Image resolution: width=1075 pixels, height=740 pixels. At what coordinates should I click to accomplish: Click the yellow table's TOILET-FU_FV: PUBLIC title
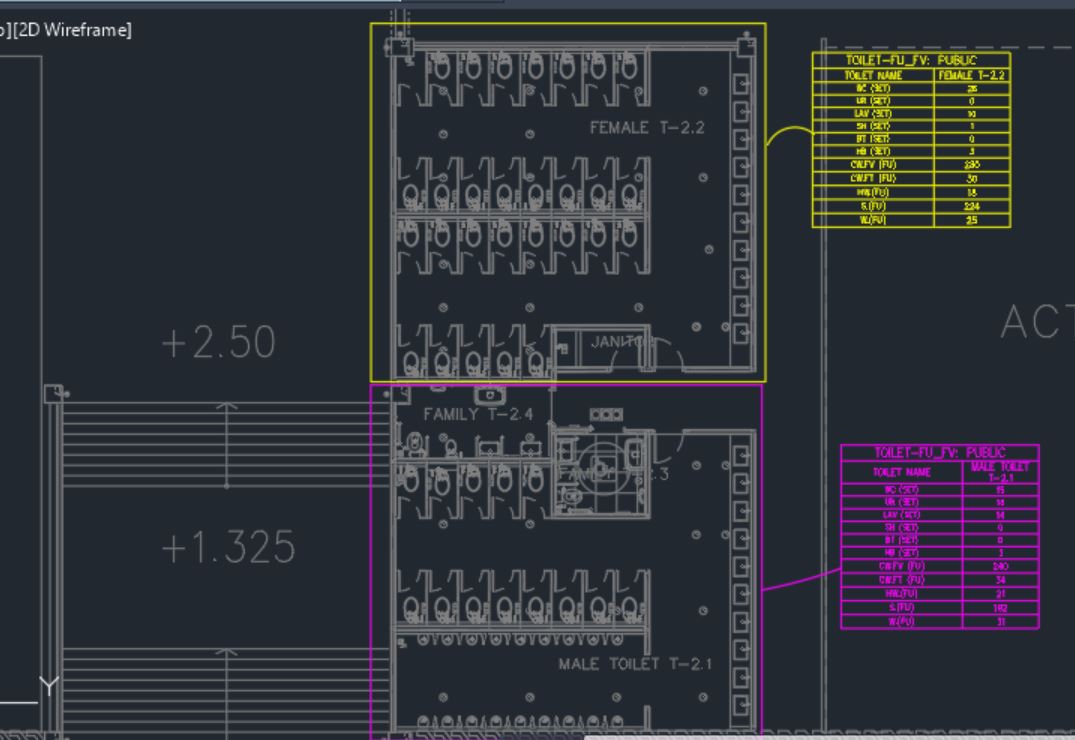coord(910,60)
